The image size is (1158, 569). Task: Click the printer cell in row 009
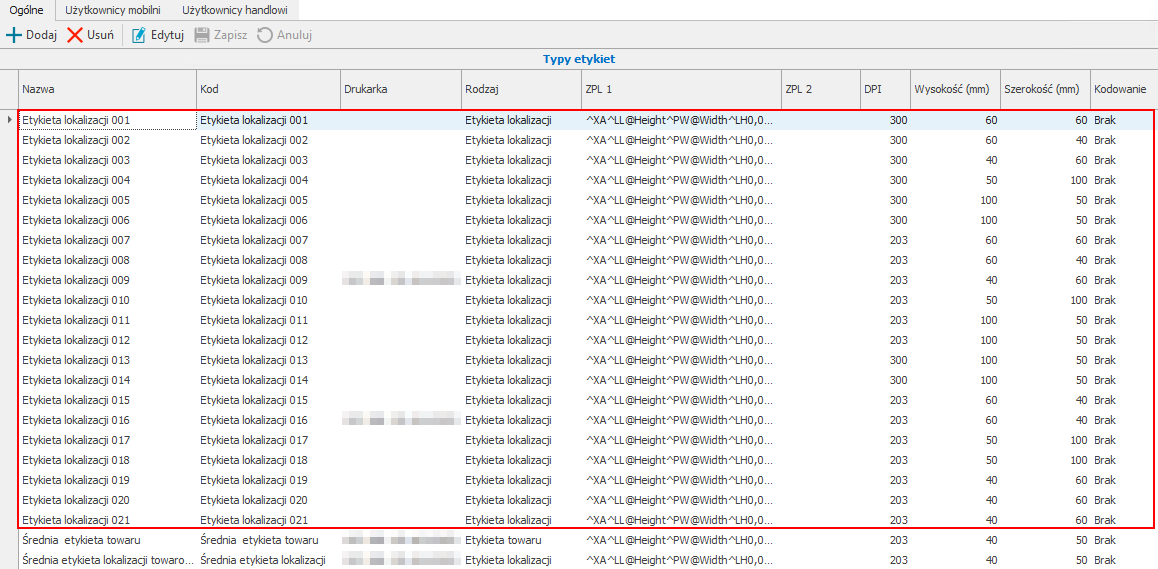pos(400,280)
